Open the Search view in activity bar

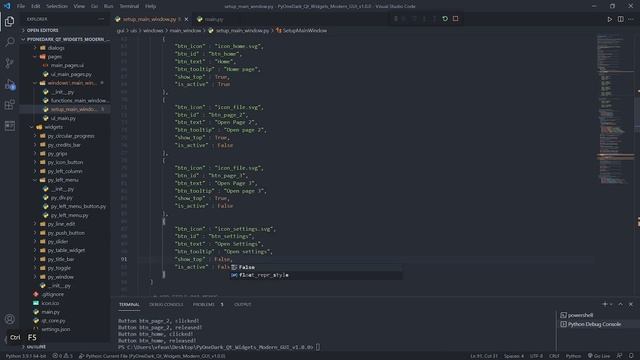(9, 42)
